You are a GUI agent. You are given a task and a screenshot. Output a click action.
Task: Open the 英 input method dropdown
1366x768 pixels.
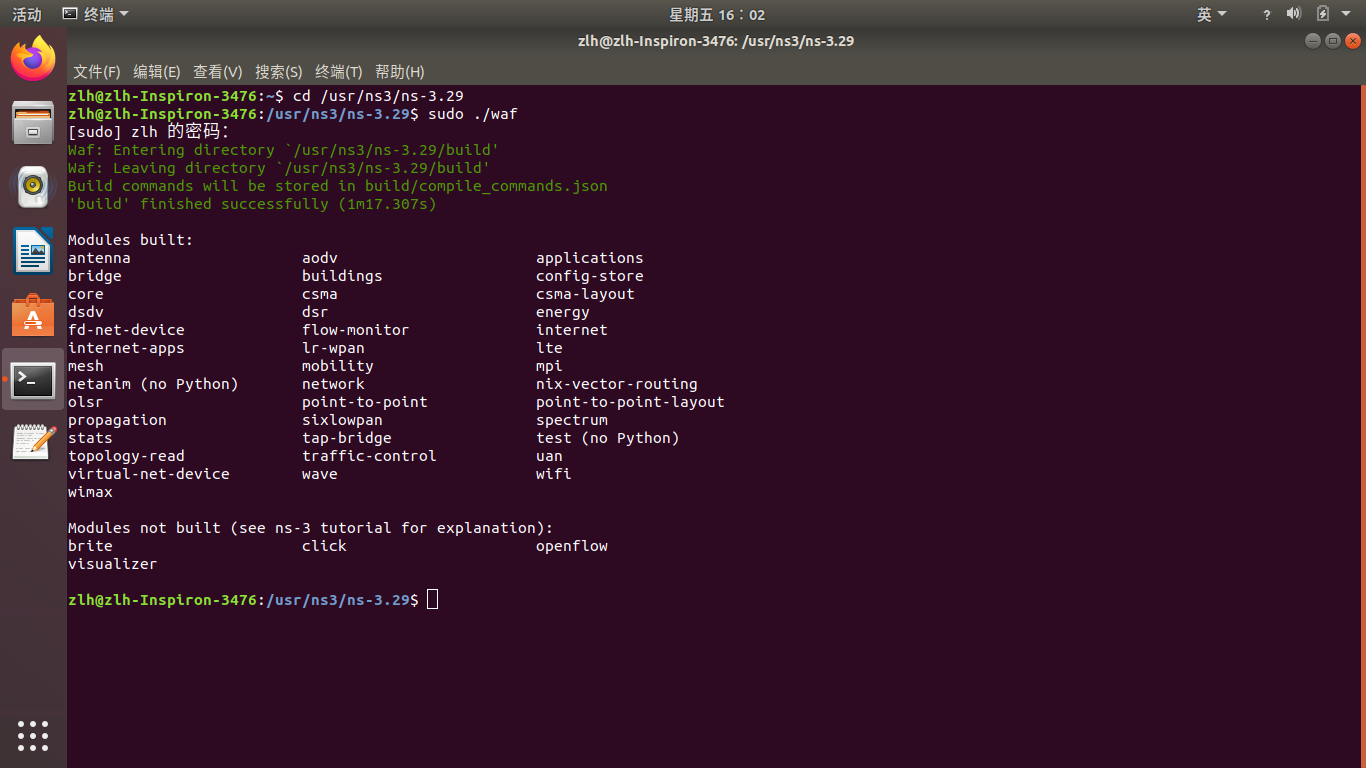1211,14
